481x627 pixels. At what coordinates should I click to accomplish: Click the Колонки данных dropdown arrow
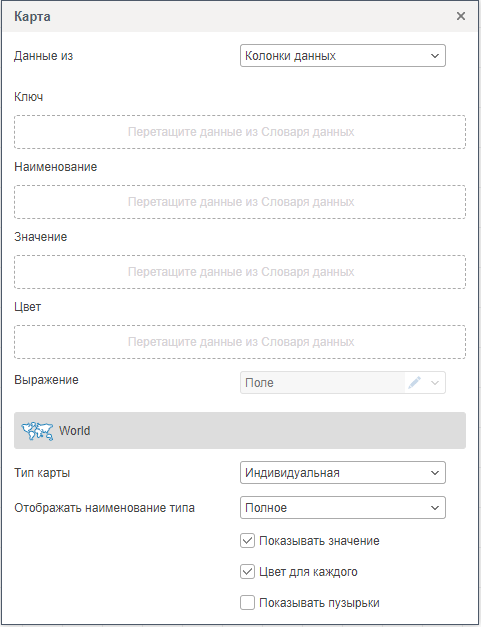(x=435, y=56)
